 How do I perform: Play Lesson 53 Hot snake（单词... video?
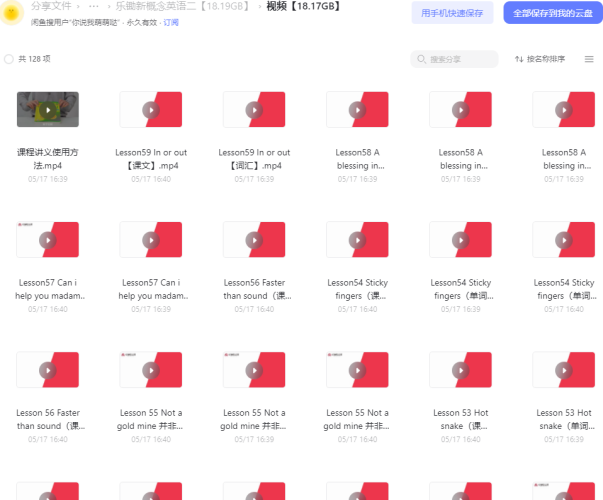[x=564, y=370]
